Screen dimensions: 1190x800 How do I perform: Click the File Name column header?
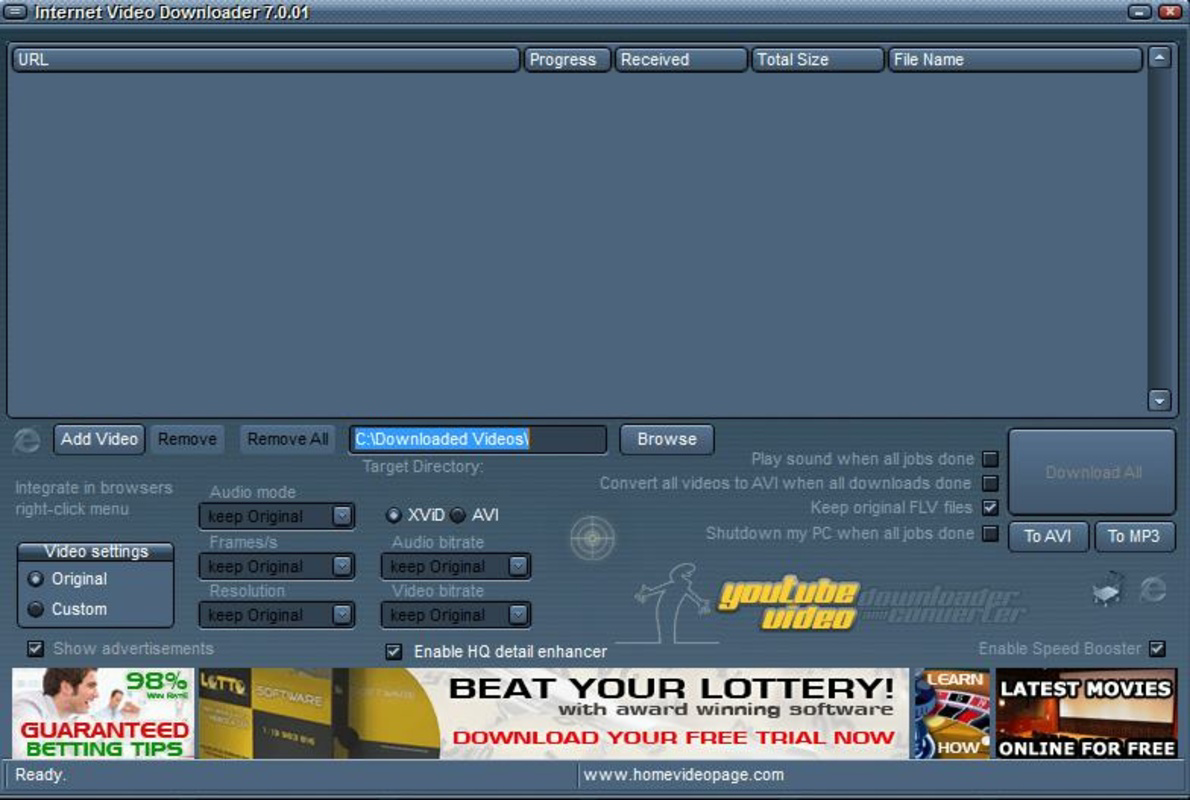tap(1015, 60)
